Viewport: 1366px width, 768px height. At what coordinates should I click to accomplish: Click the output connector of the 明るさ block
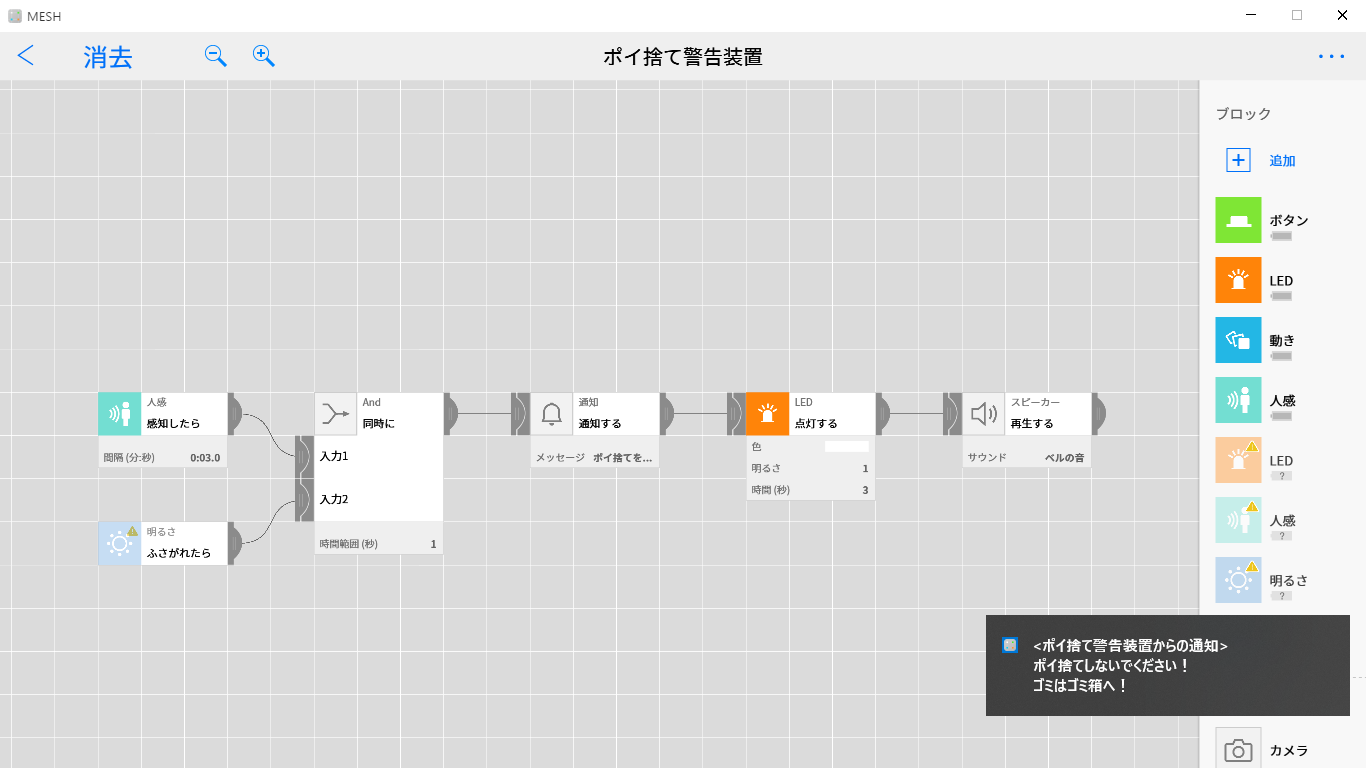[234, 543]
